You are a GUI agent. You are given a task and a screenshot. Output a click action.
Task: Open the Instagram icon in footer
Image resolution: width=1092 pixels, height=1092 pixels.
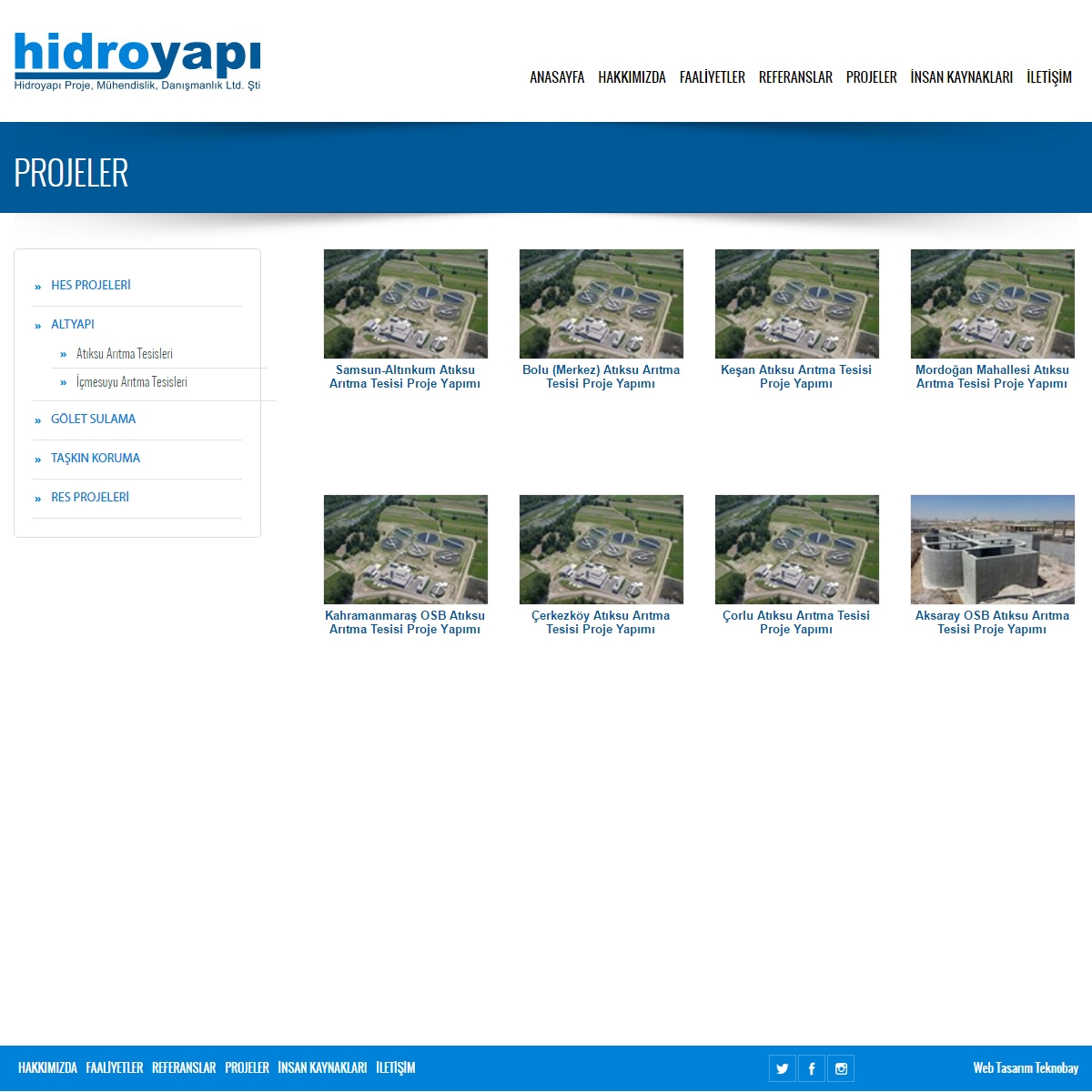tap(841, 1068)
